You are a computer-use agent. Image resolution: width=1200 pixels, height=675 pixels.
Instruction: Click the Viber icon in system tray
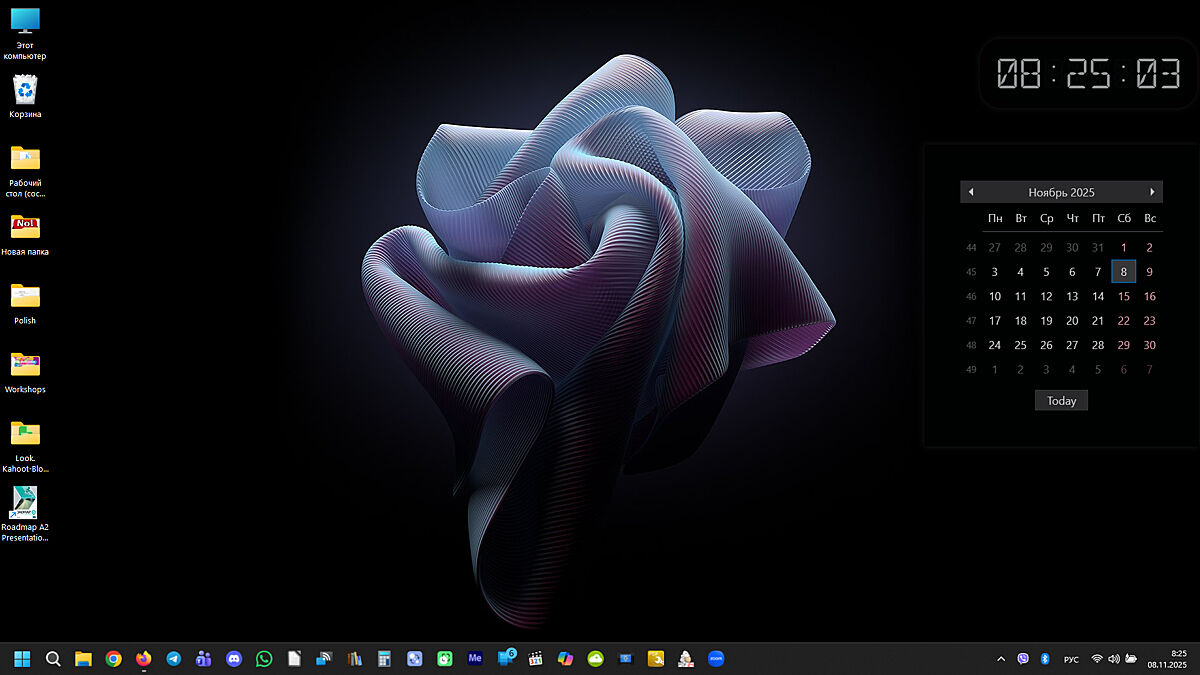pyautogui.click(x=1023, y=659)
